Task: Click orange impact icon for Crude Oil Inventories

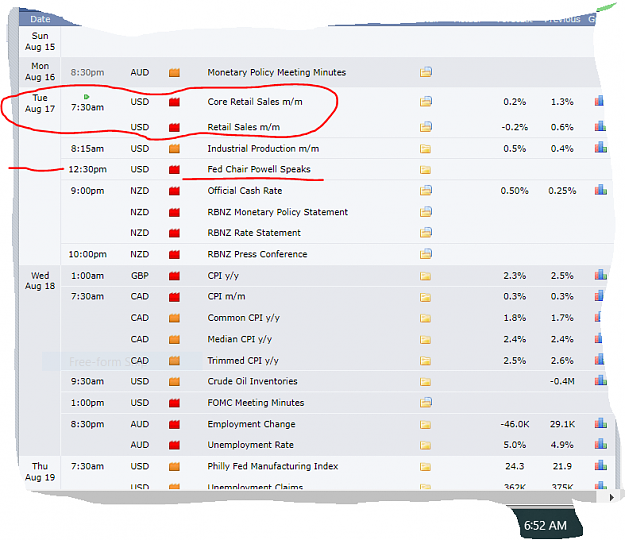Action: point(174,381)
